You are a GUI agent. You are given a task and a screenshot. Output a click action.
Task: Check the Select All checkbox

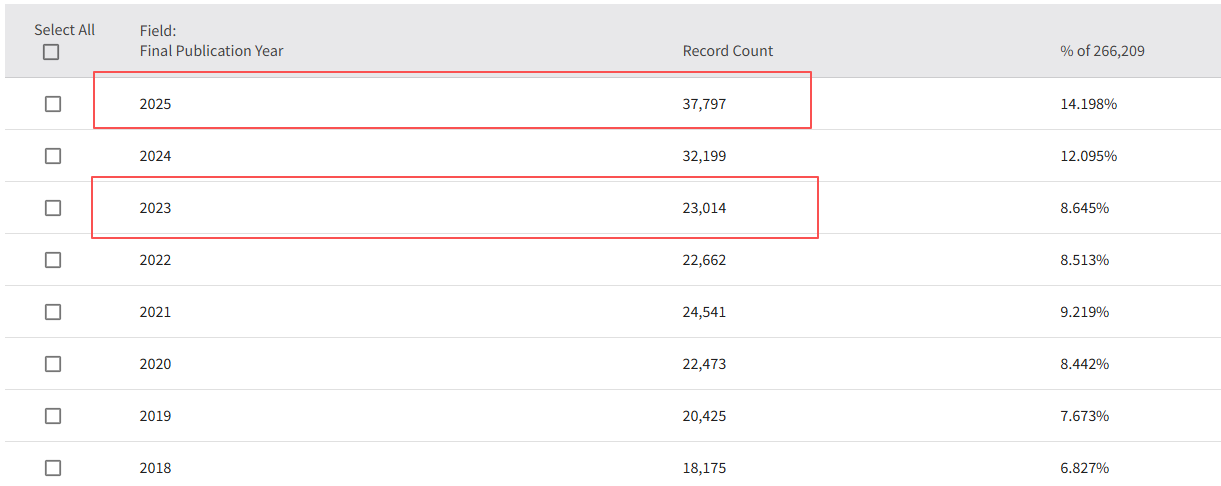coord(51,53)
